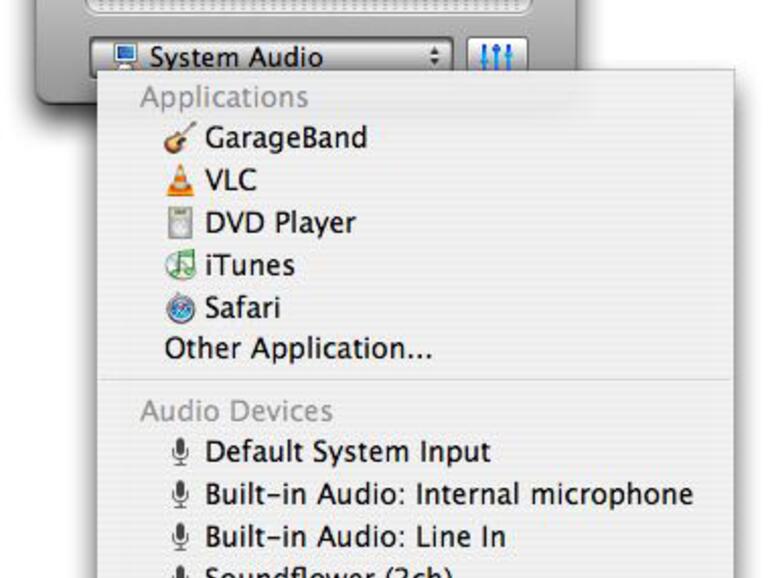The height and width of the screenshot is (578, 770).
Task: Click the DVD Player app icon
Action: (x=180, y=223)
